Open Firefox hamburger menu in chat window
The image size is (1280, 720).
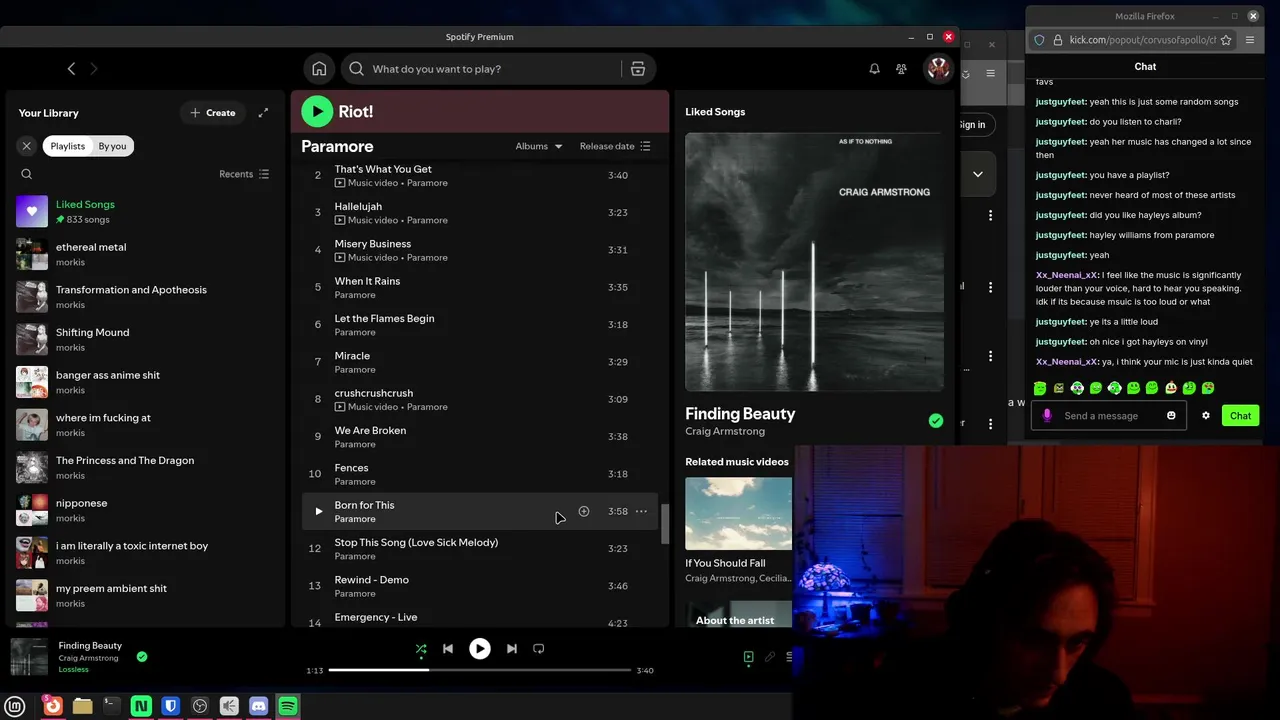(1250, 40)
